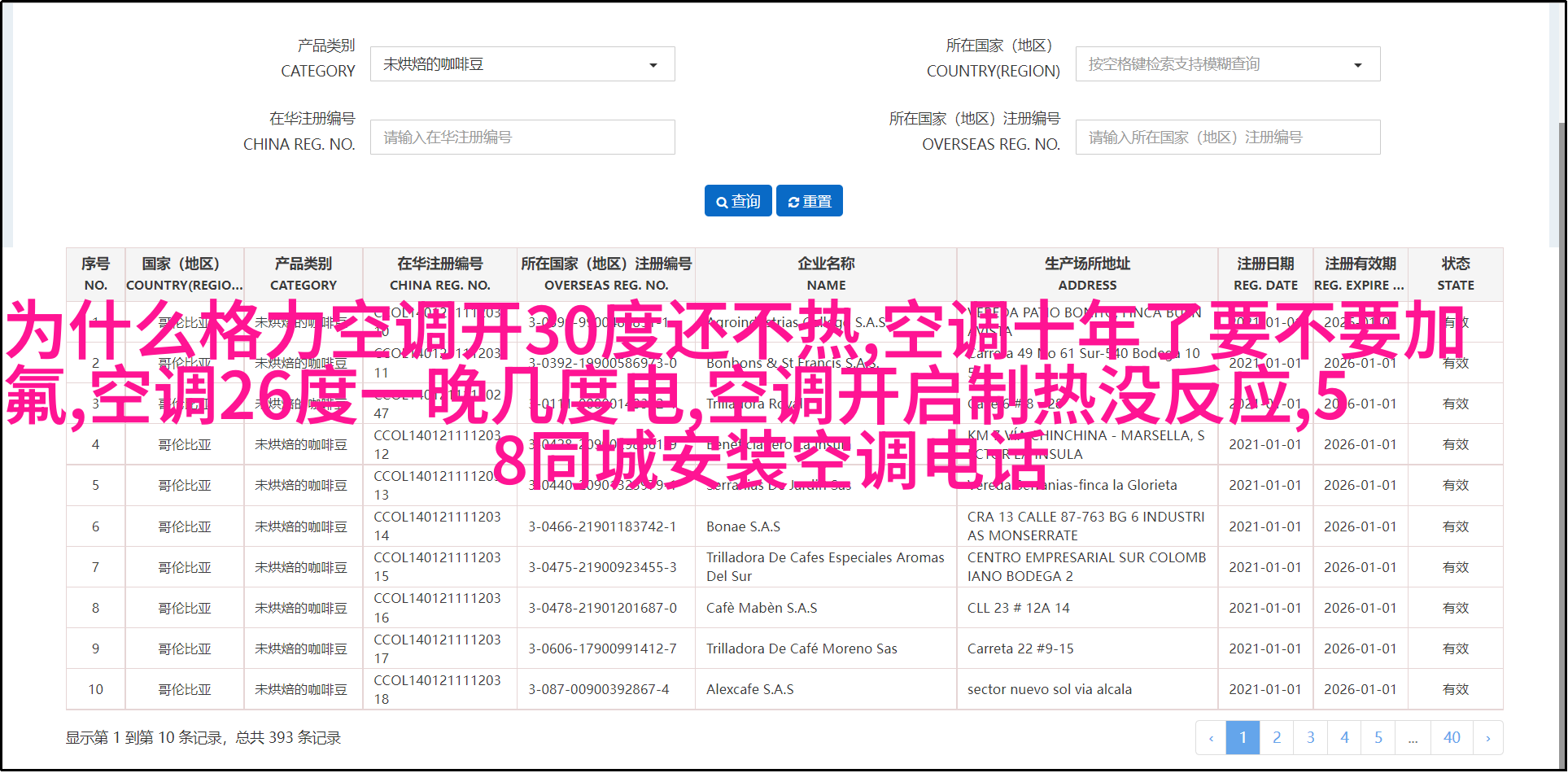Jump to last page 40
The height and width of the screenshot is (773, 1568).
click(x=1452, y=738)
